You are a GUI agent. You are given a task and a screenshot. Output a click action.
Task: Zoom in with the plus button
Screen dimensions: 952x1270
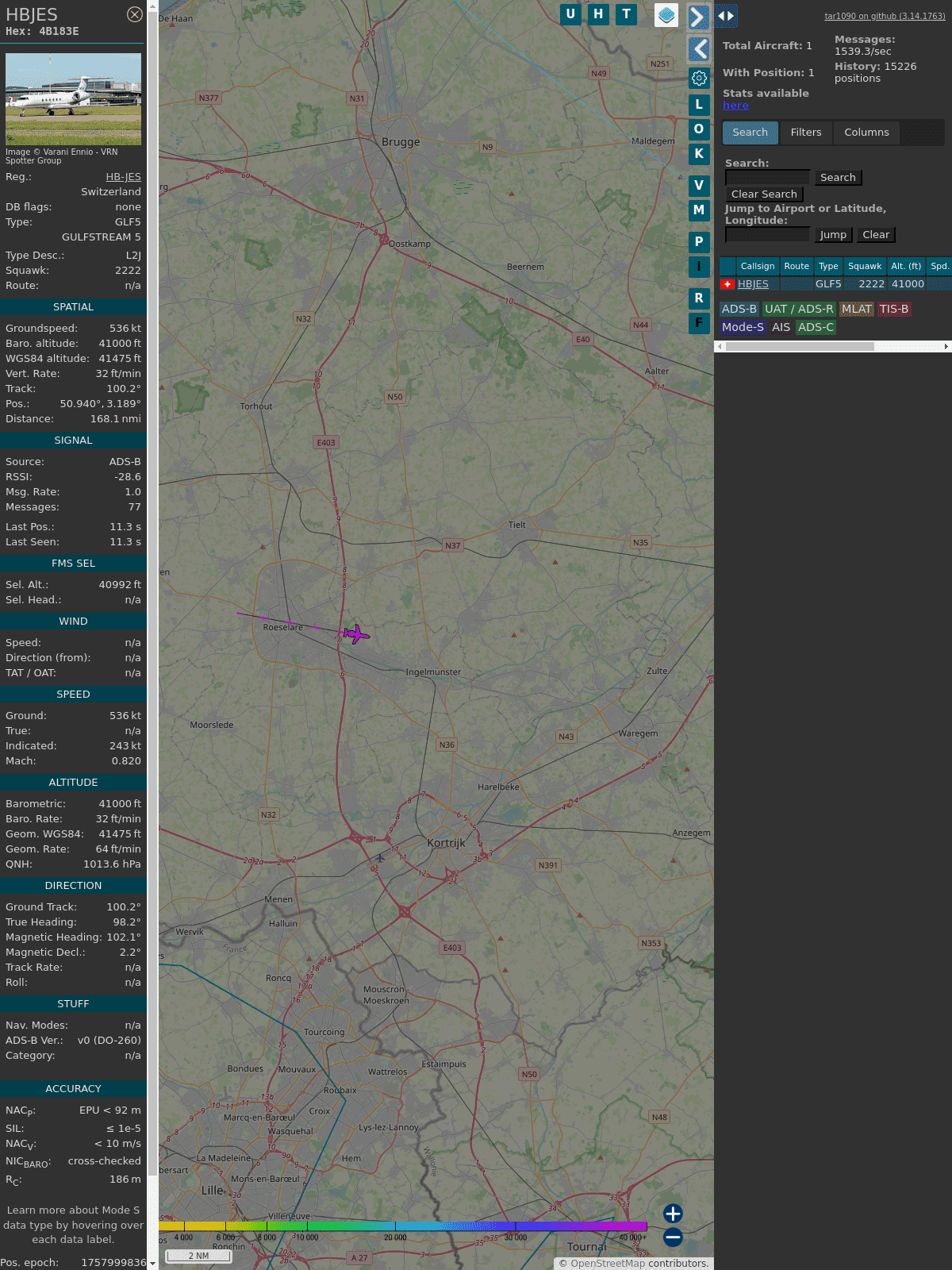coord(673,1213)
